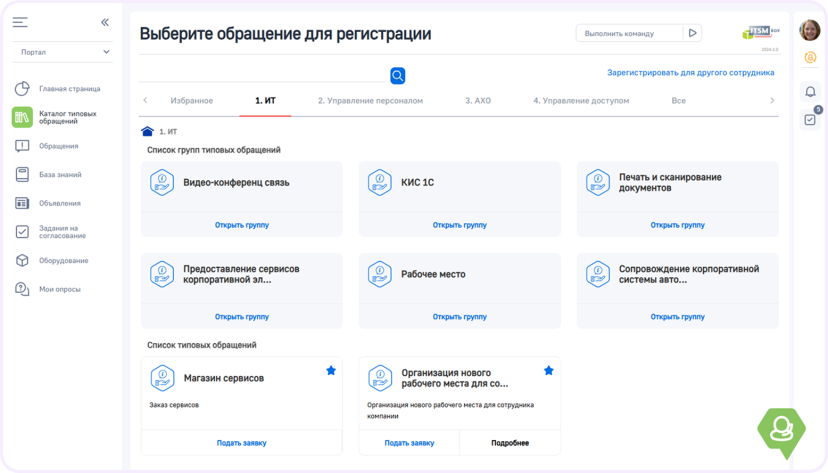This screenshot has width=828, height=473.
Task: Click Сопровождение корпоративной системы icon
Action: click(598, 275)
